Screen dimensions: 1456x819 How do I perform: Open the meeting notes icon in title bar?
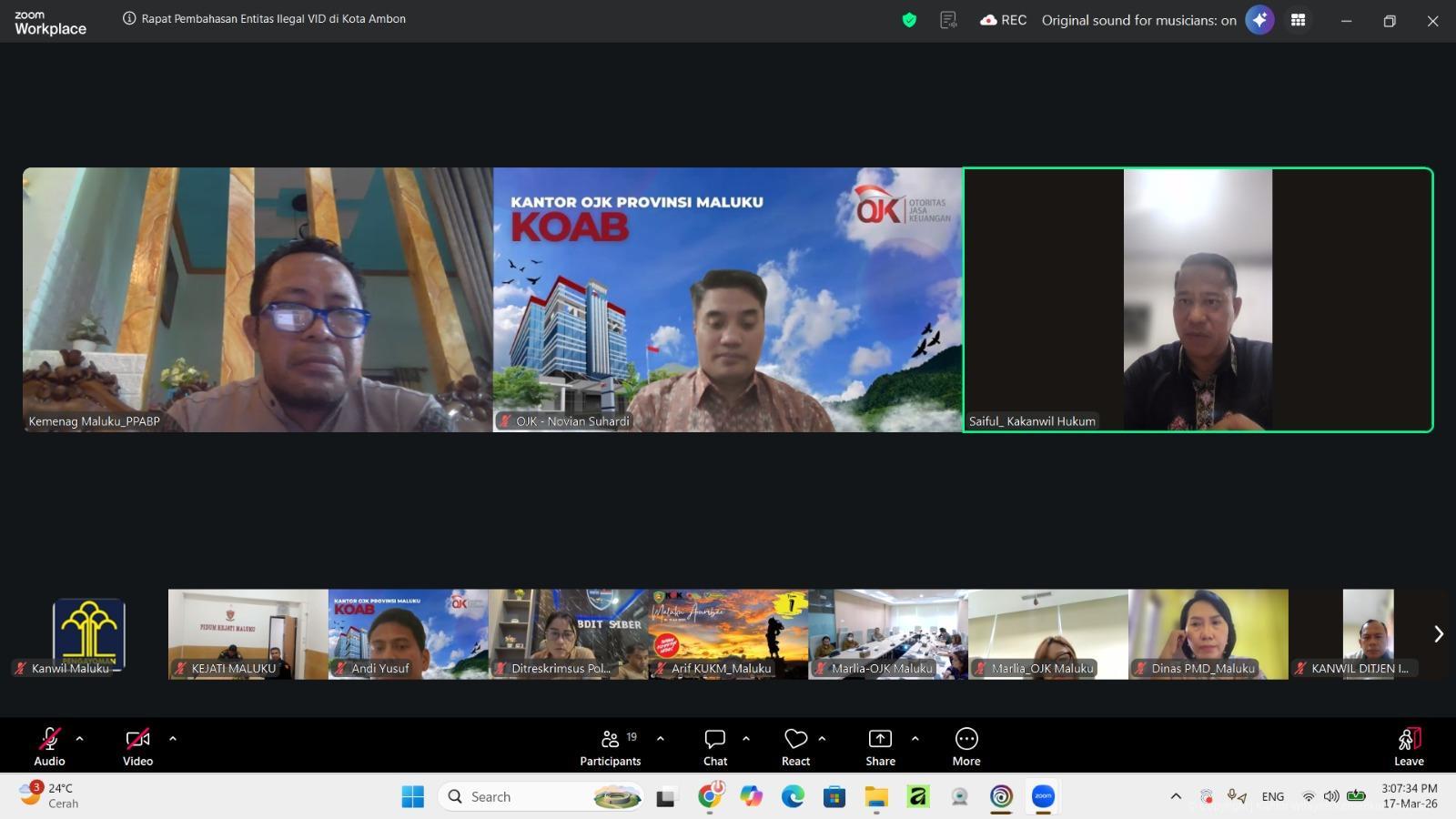948,20
